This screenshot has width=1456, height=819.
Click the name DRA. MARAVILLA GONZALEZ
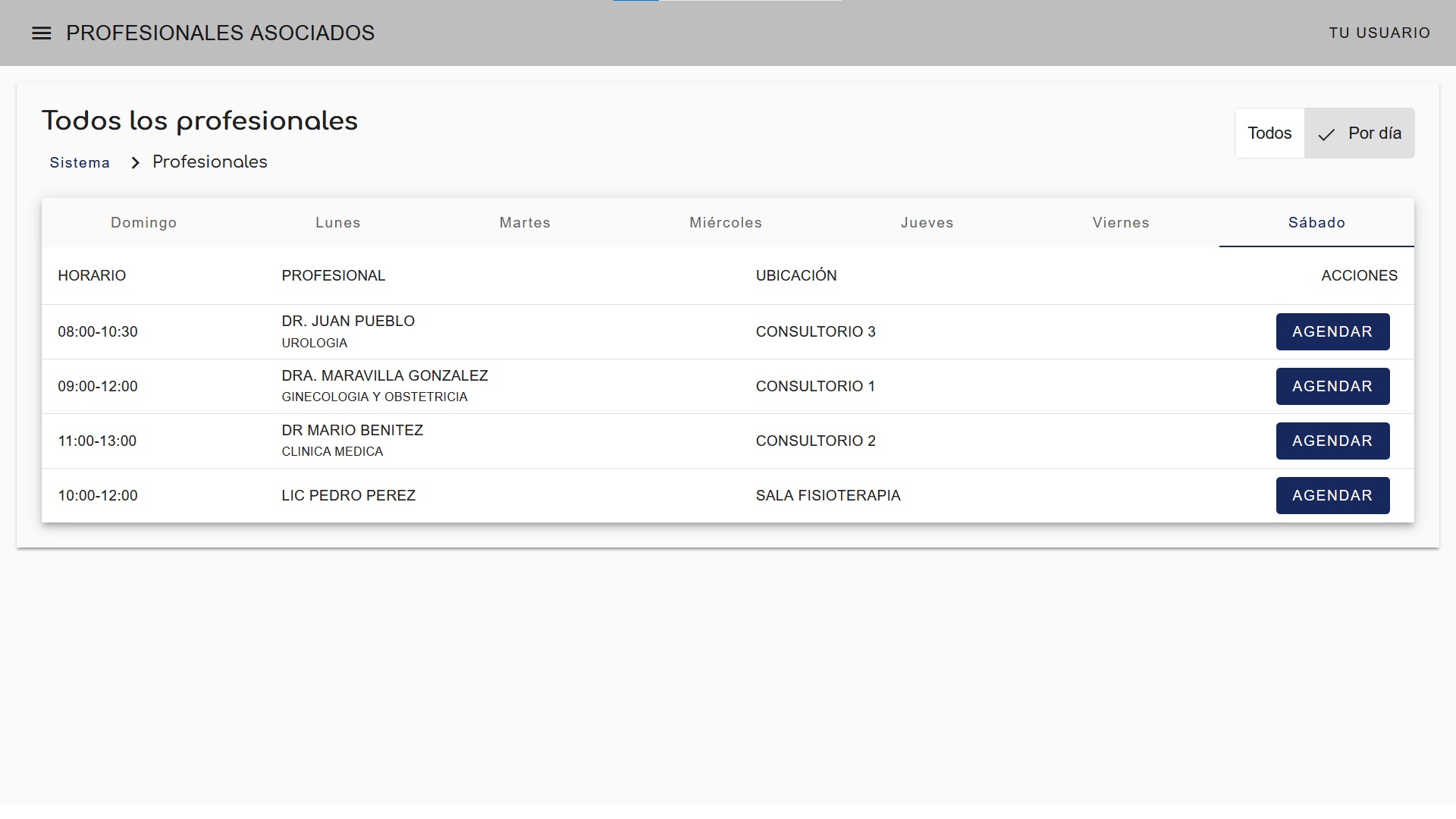pyautogui.click(x=384, y=376)
